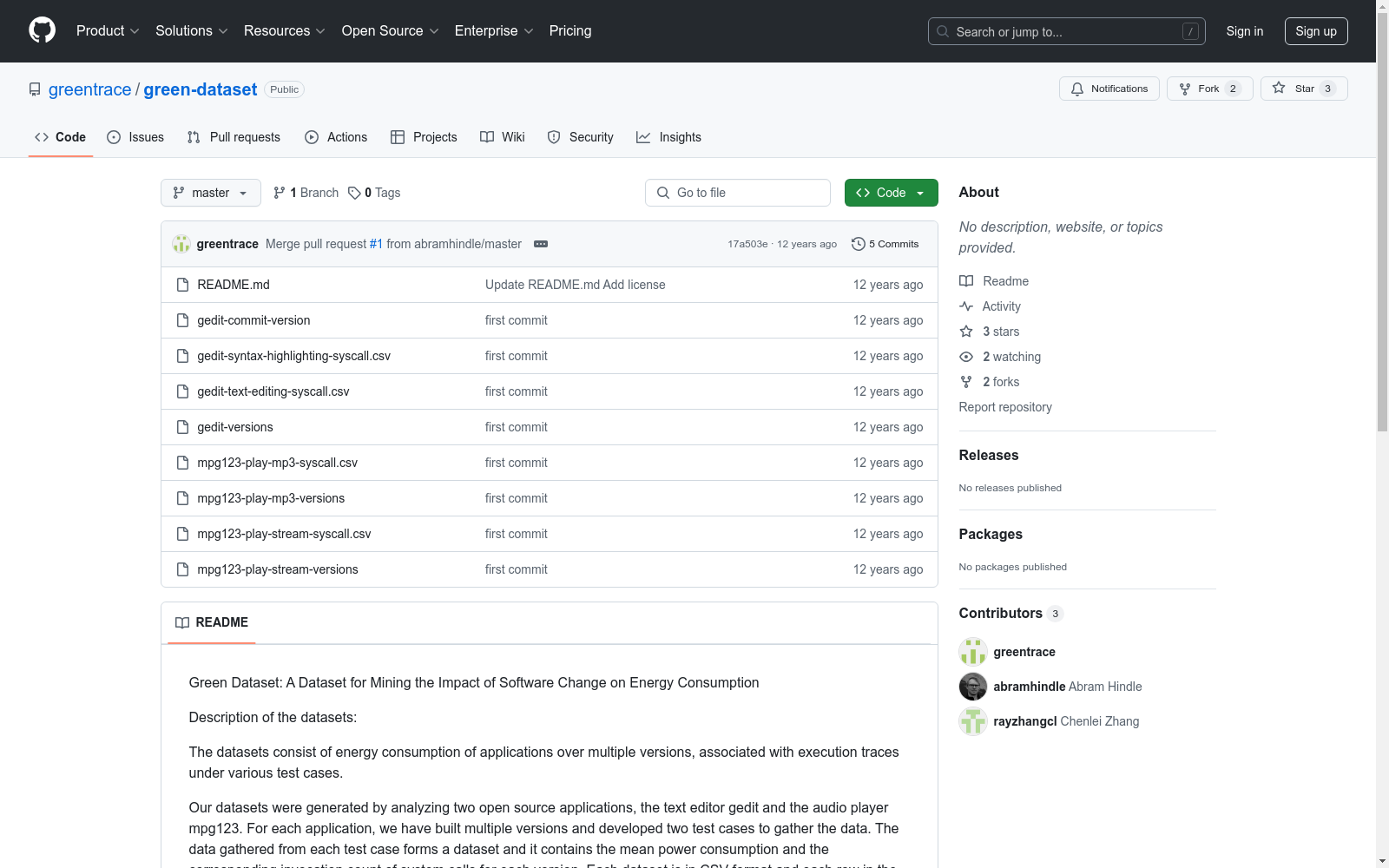This screenshot has height=868, width=1389.
Task: Click the eye icon beside 2 watching
Action: [966, 357]
